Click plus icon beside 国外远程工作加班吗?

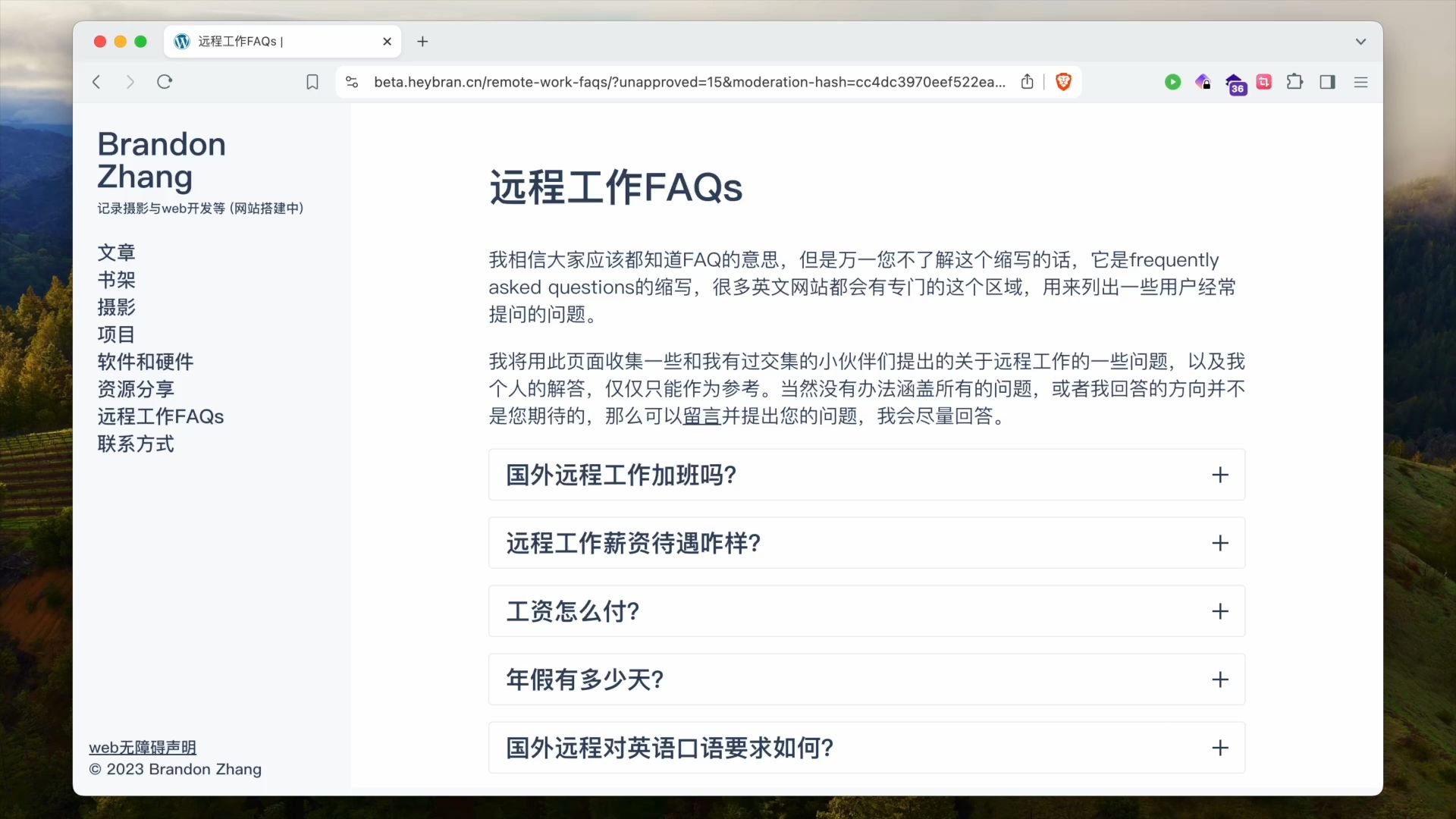1220,475
